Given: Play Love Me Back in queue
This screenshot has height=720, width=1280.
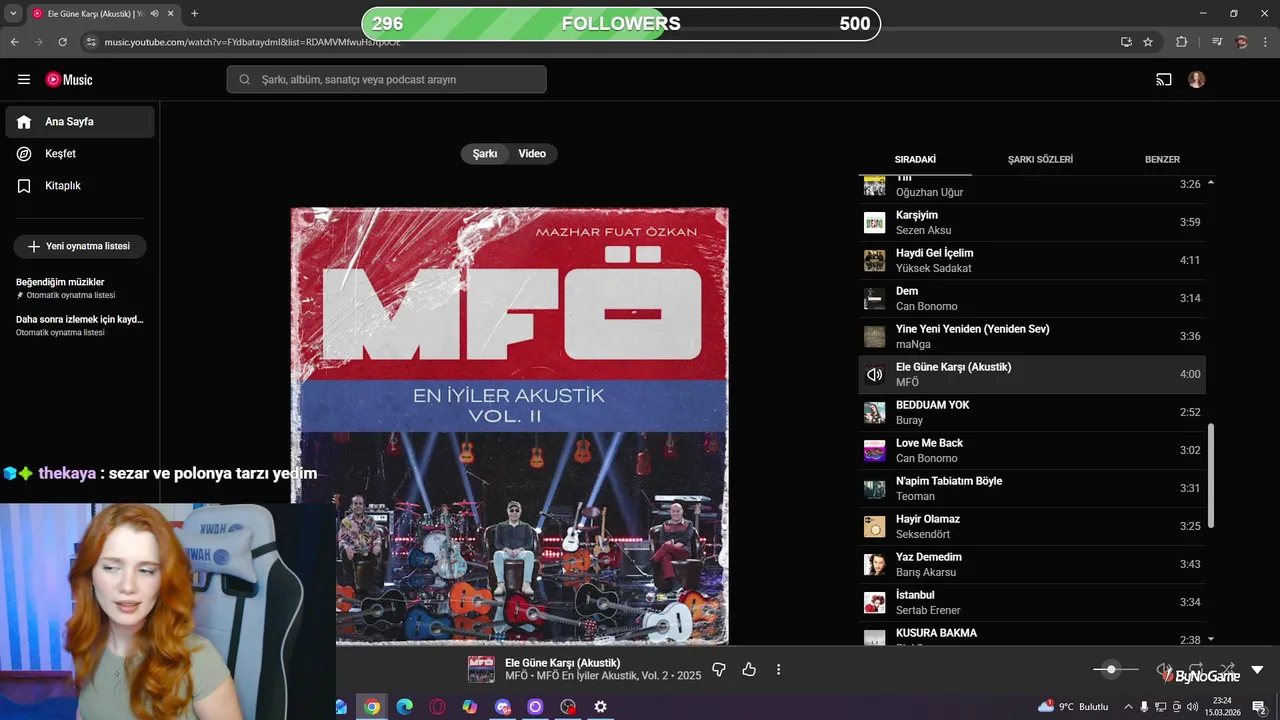Looking at the screenshot, I should click(1032, 450).
